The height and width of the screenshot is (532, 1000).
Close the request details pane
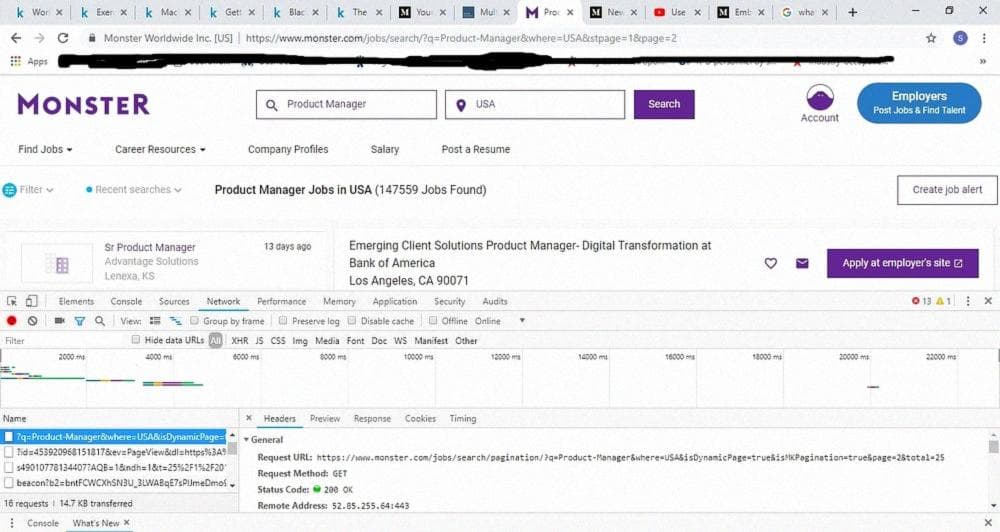tap(249, 418)
